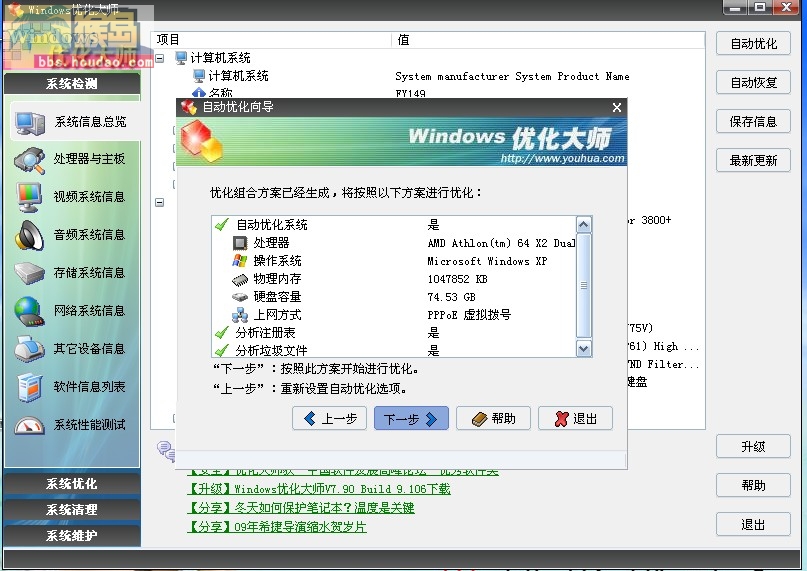
Task: Open 系统性能测试 gauge icon
Action: [x=29, y=425]
